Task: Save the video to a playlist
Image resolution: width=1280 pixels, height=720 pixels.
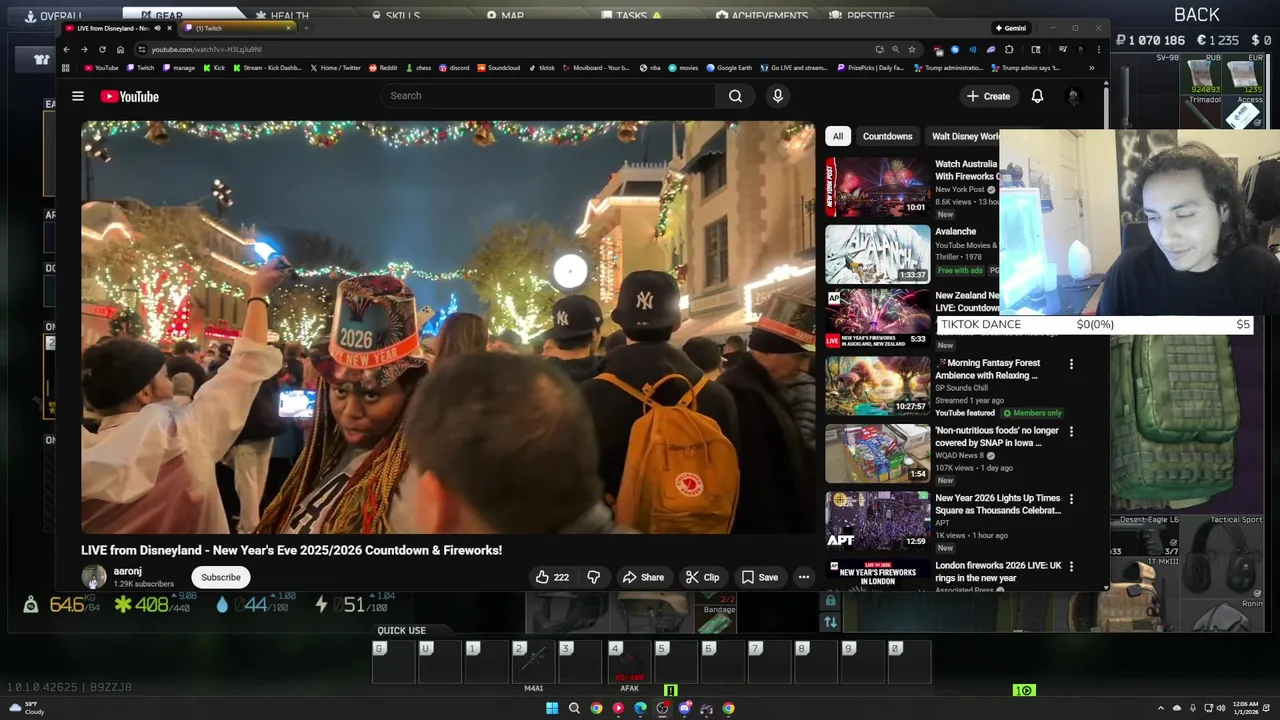Action: click(759, 577)
